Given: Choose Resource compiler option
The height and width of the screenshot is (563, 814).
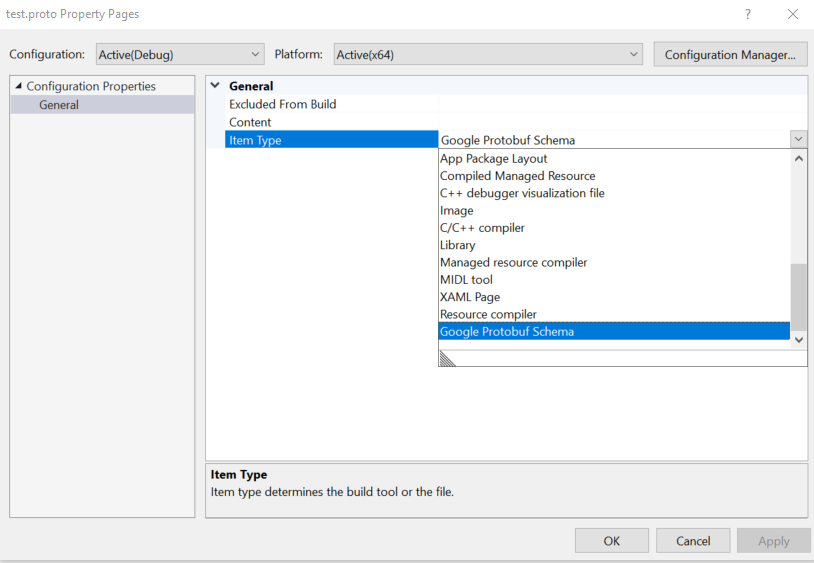Looking at the screenshot, I should click(614, 314).
